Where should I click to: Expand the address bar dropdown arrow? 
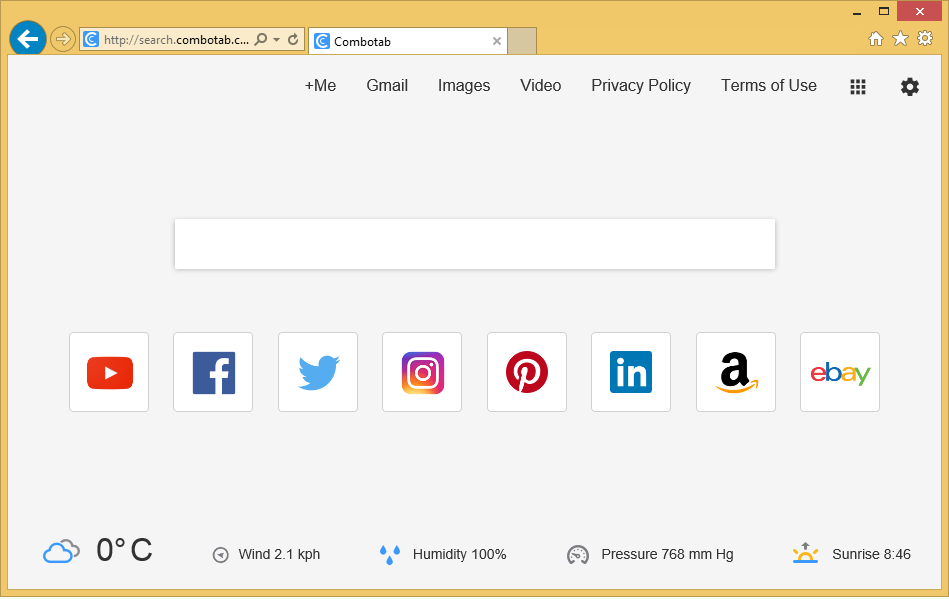(x=277, y=40)
